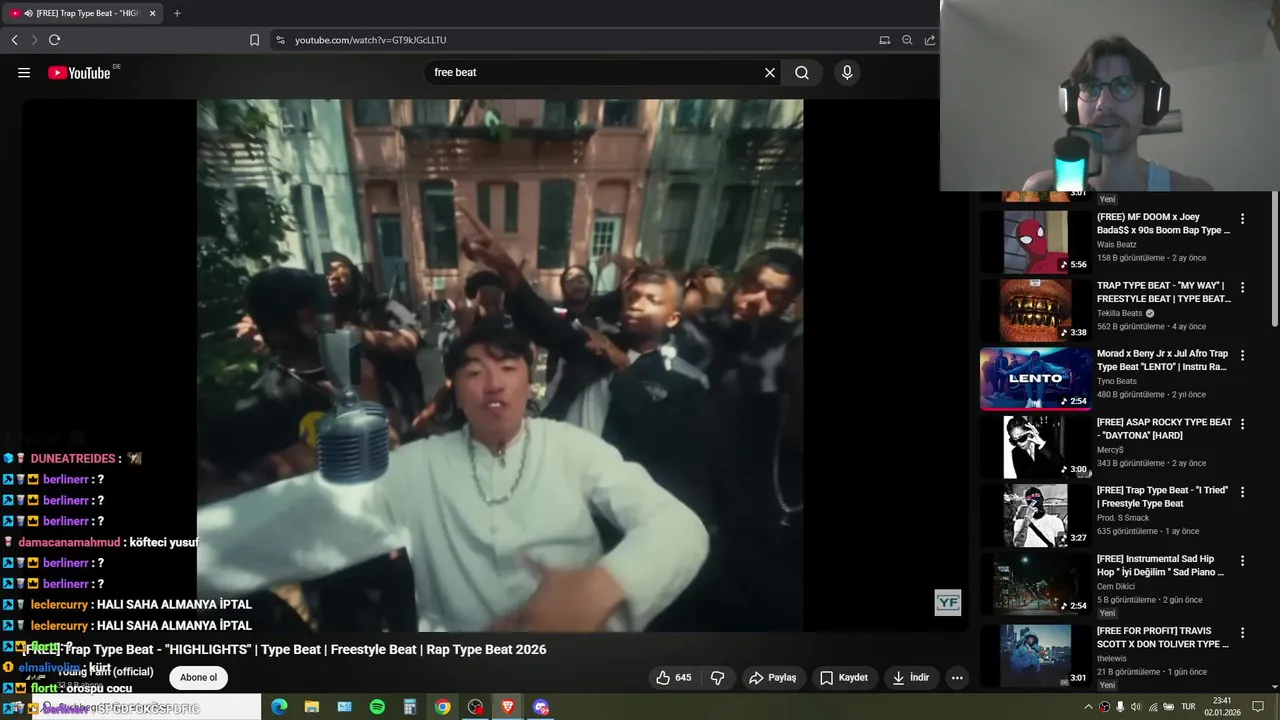
Task: Click the YF channel watermark in the video
Action: point(947,602)
